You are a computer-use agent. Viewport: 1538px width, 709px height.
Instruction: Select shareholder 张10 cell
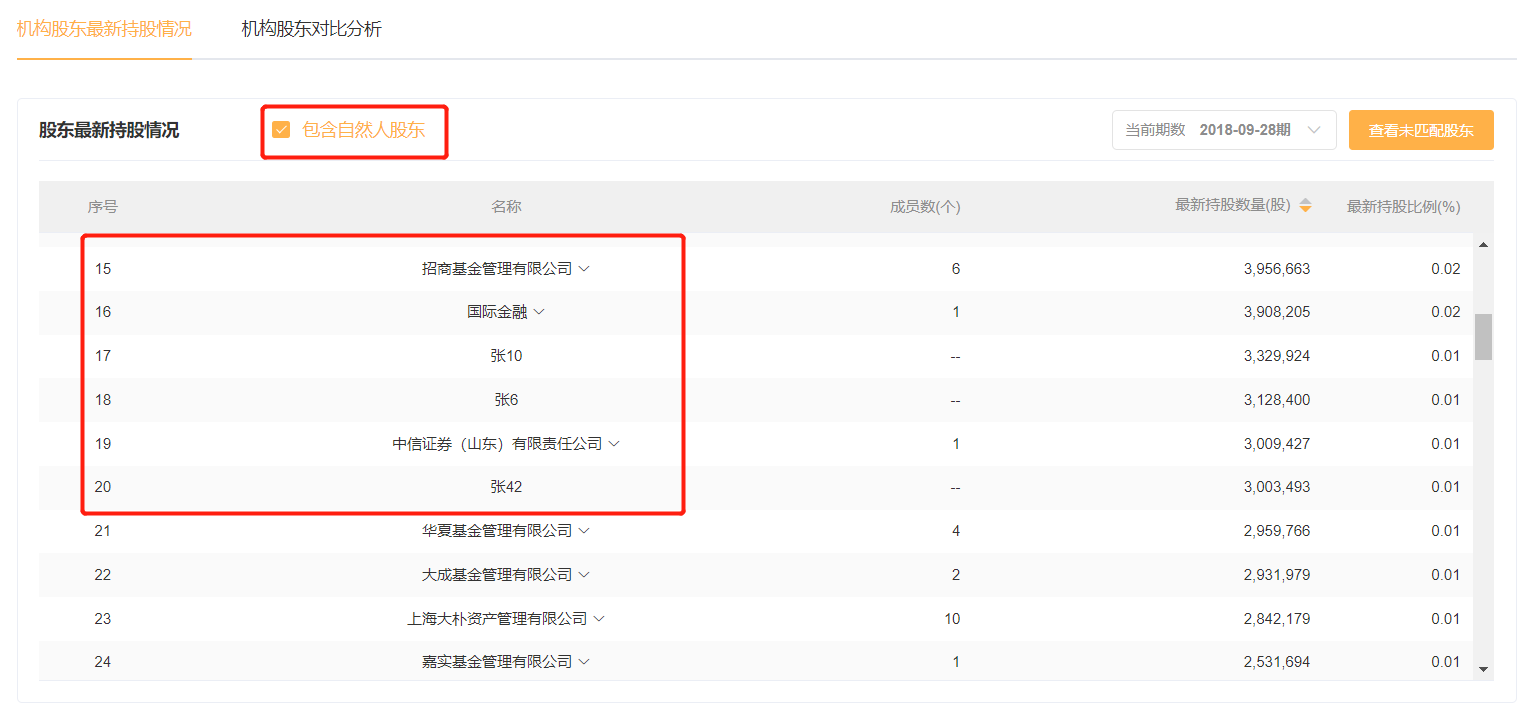pyautogui.click(x=506, y=356)
